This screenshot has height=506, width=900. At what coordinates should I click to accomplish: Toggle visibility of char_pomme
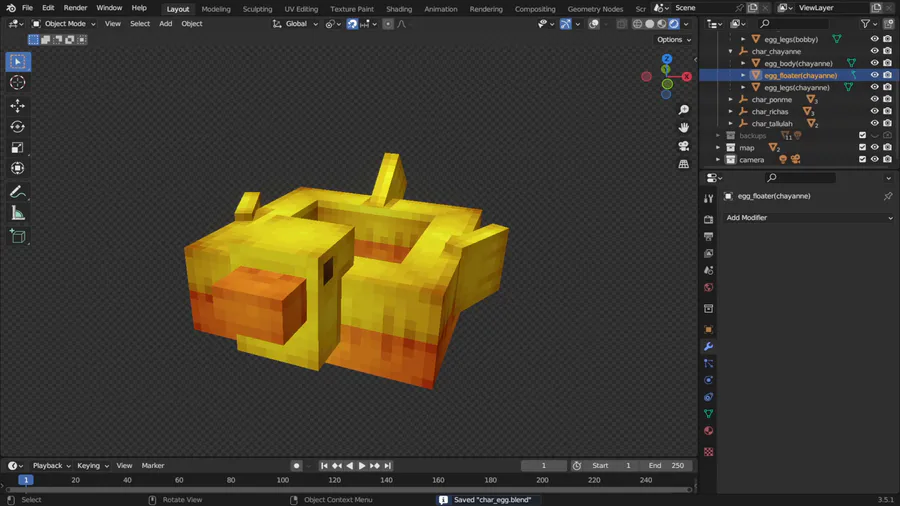pyautogui.click(x=874, y=99)
